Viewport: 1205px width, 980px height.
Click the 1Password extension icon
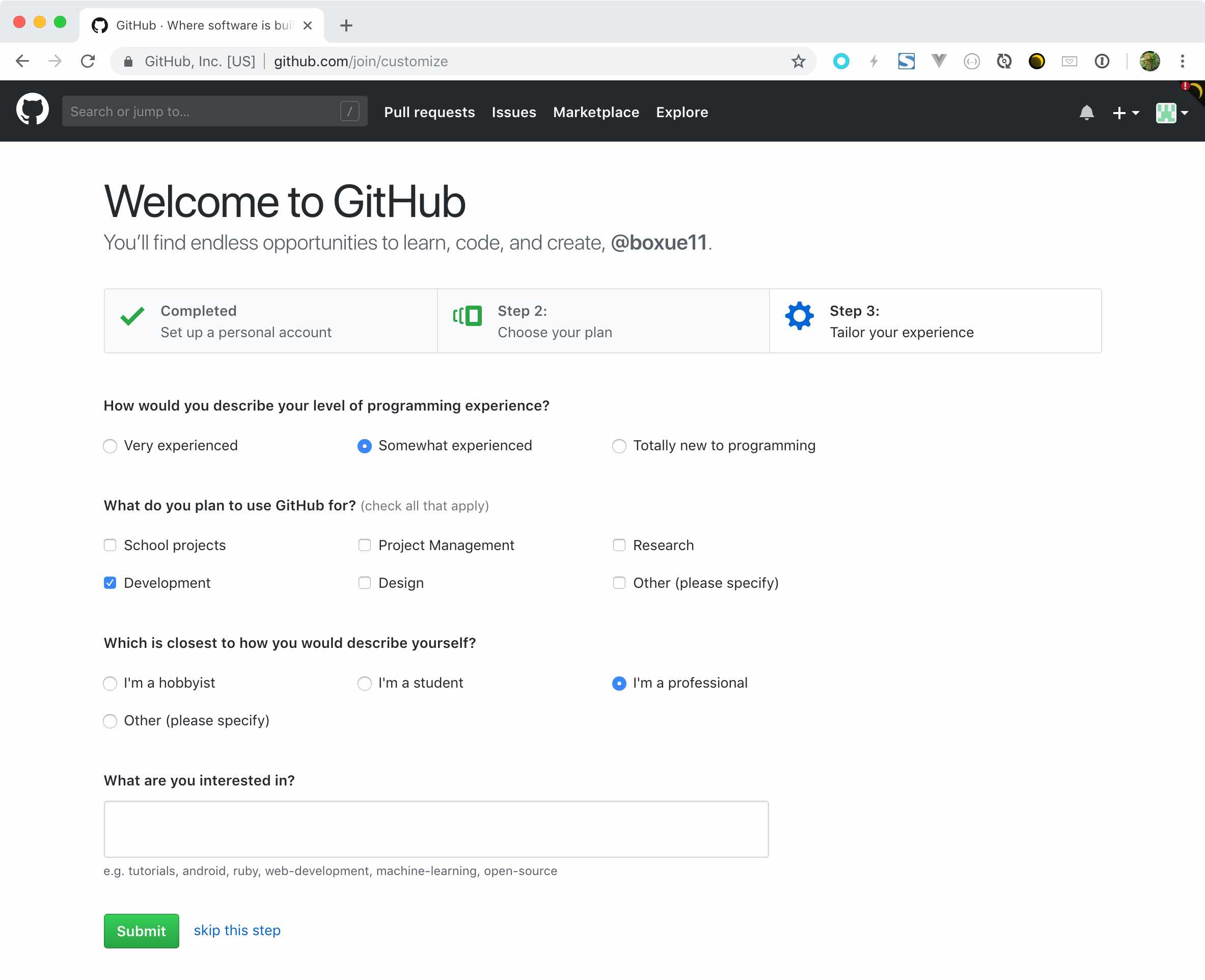(x=1102, y=61)
